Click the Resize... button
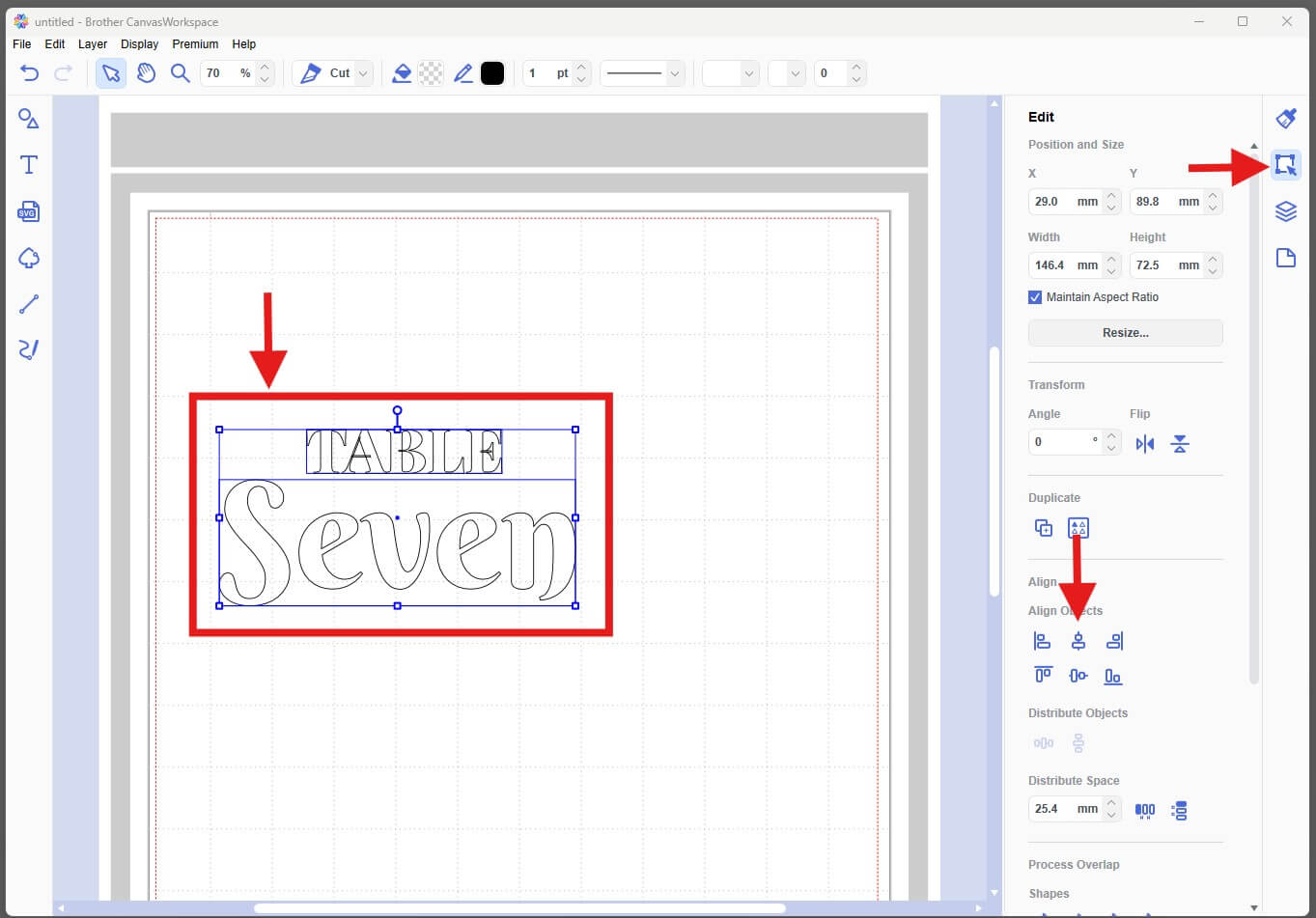The height and width of the screenshot is (918, 1316). 1126,333
